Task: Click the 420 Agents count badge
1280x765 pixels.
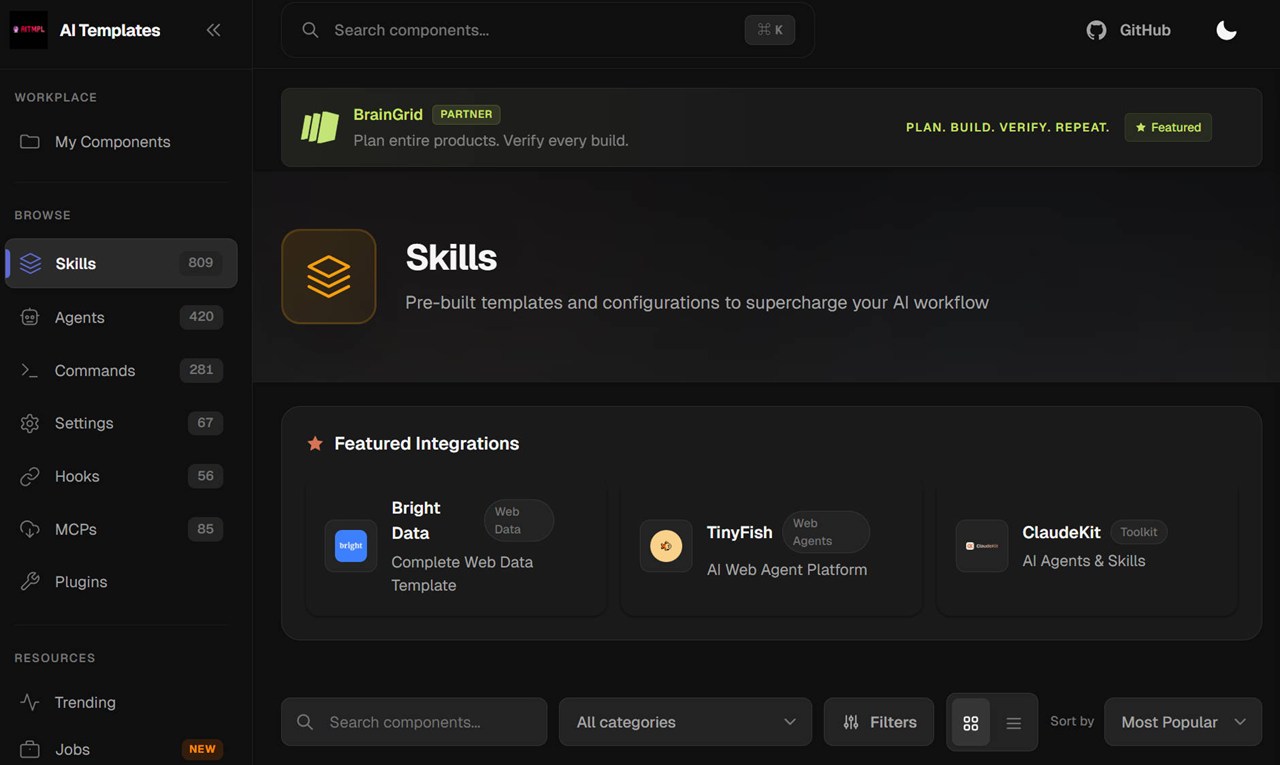Action: tap(201, 317)
